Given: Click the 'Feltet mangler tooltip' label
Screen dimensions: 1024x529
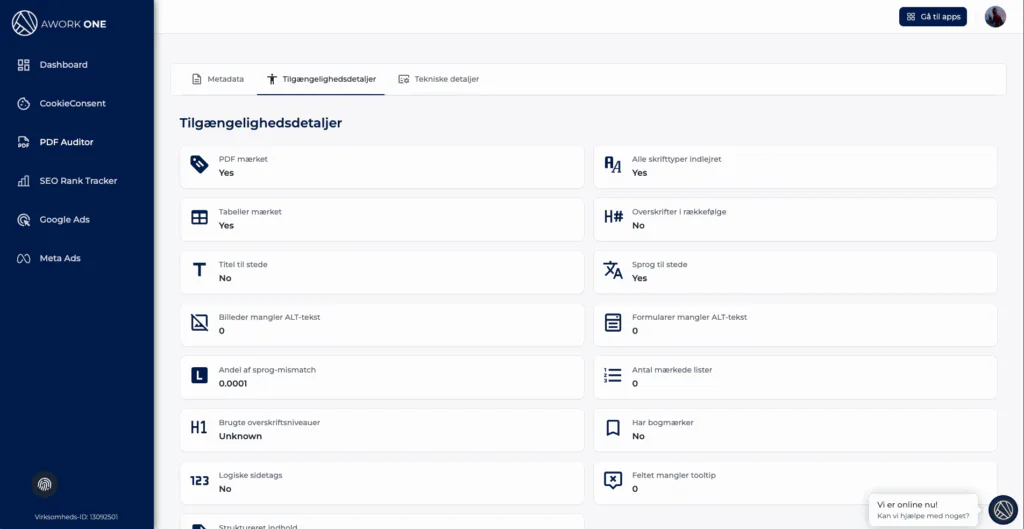Looking at the screenshot, I should pyautogui.click(x=674, y=475).
